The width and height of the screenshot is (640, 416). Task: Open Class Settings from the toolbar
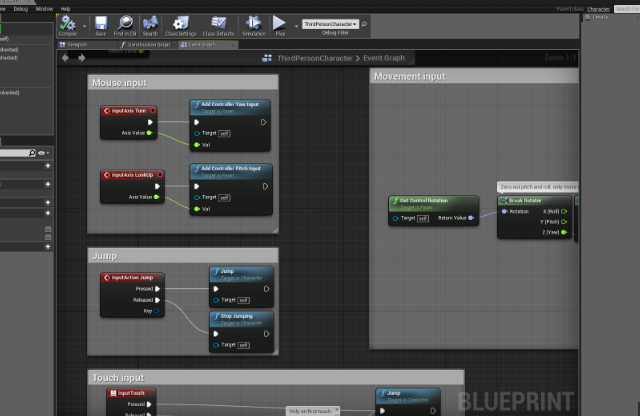(x=180, y=26)
